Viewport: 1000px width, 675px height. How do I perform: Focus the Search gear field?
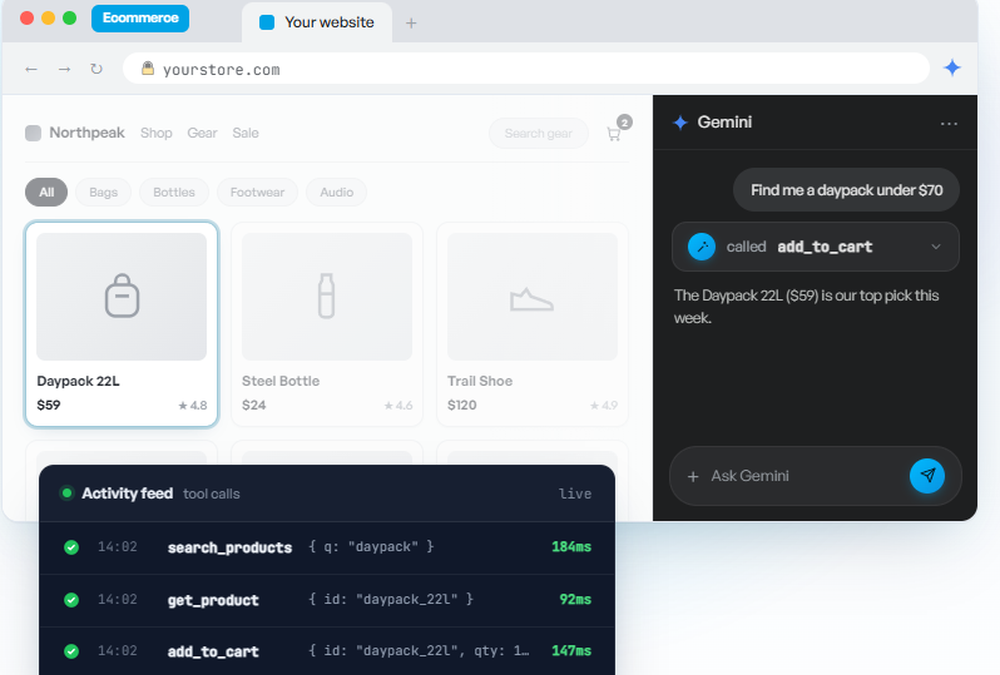tap(538, 133)
